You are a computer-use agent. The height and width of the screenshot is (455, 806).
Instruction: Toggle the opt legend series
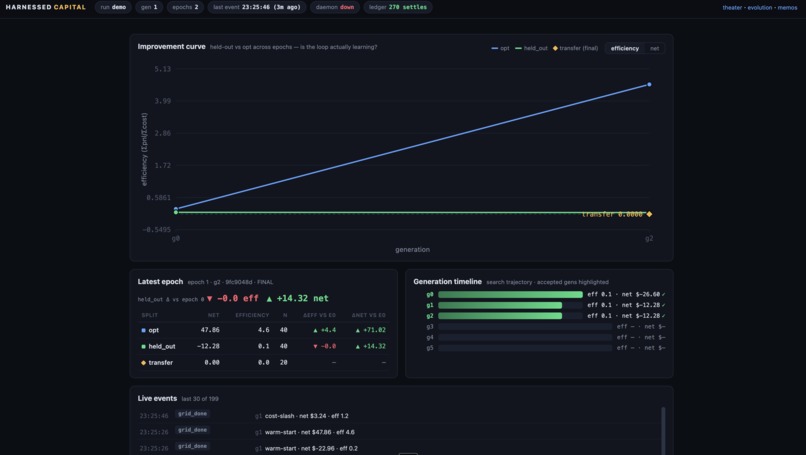500,48
